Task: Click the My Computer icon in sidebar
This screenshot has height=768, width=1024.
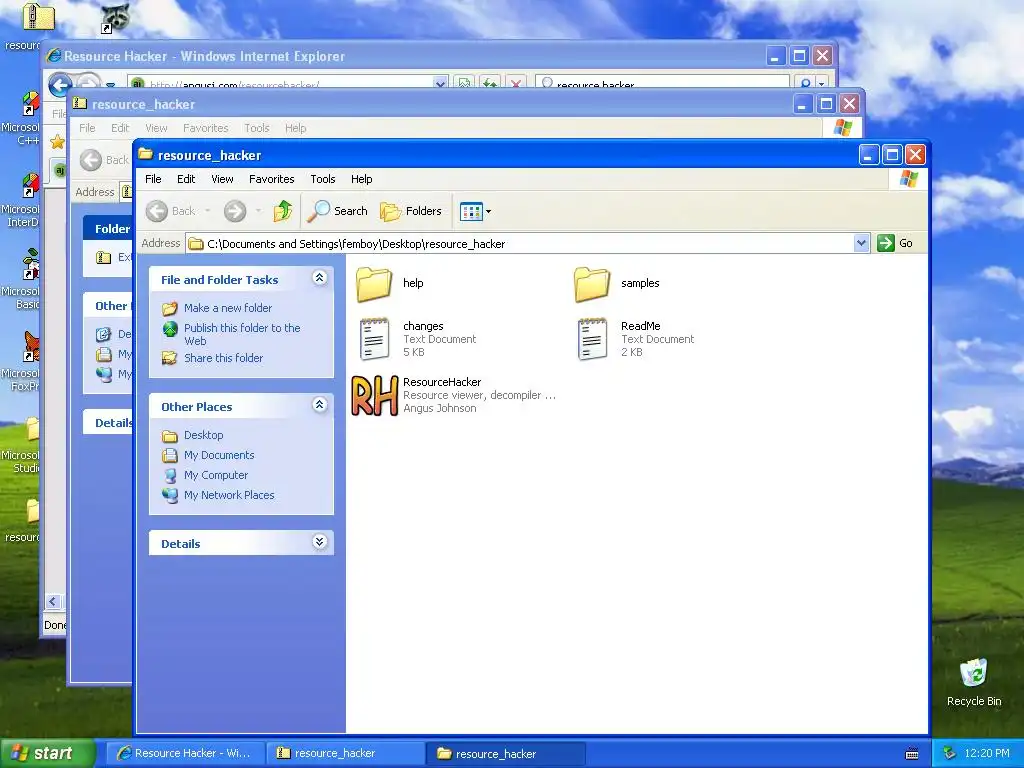Action: [x=170, y=475]
